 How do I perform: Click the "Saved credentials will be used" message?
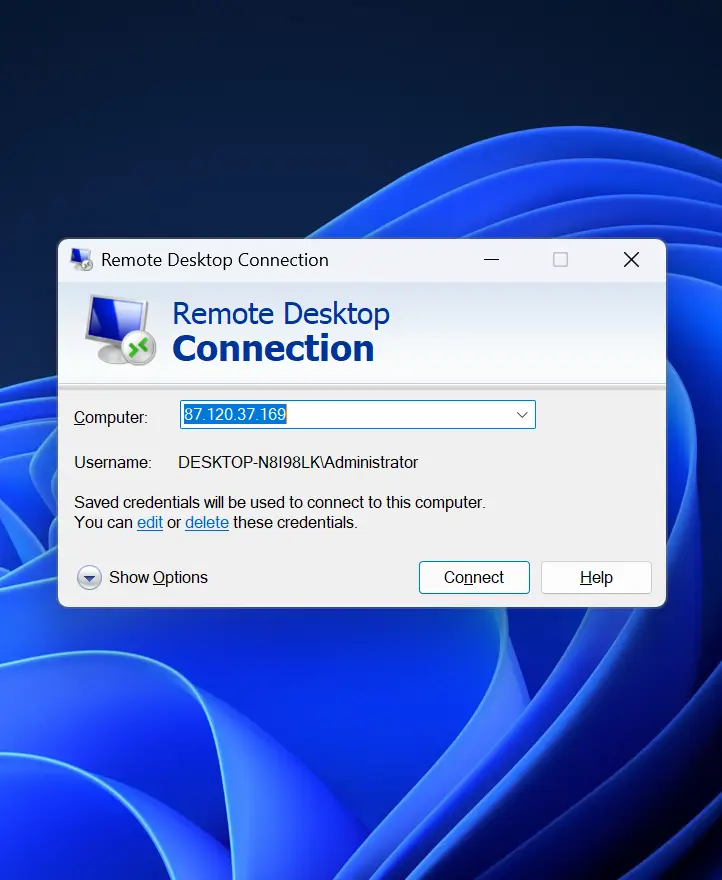pos(280,502)
